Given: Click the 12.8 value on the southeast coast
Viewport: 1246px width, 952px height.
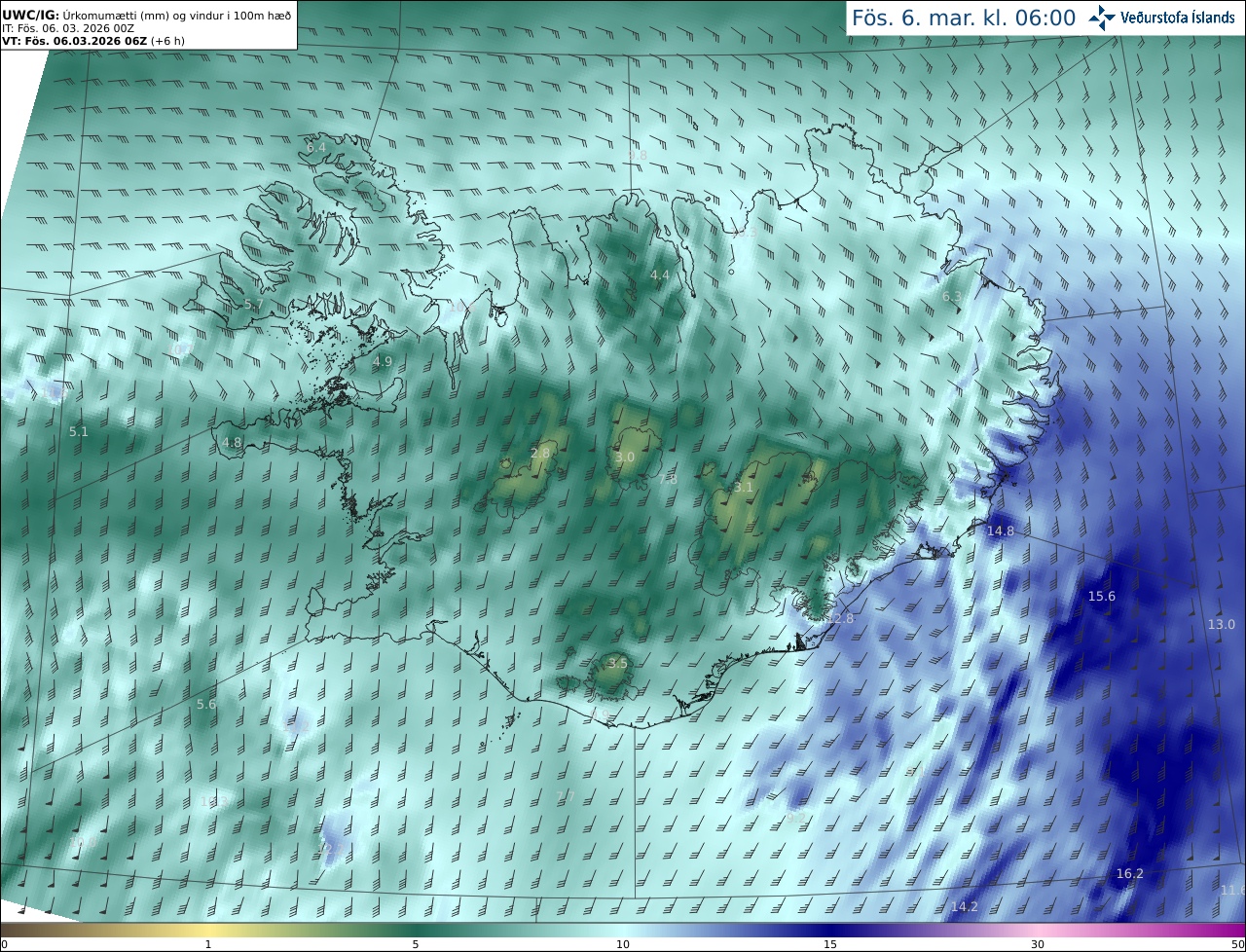Looking at the screenshot, I should (839, 618).
